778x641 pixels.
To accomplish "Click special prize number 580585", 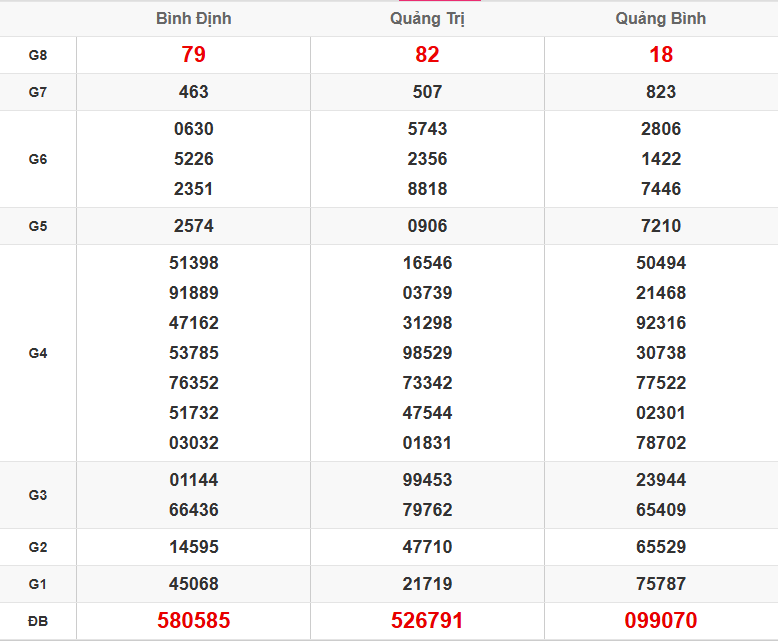I will (193, 621).
